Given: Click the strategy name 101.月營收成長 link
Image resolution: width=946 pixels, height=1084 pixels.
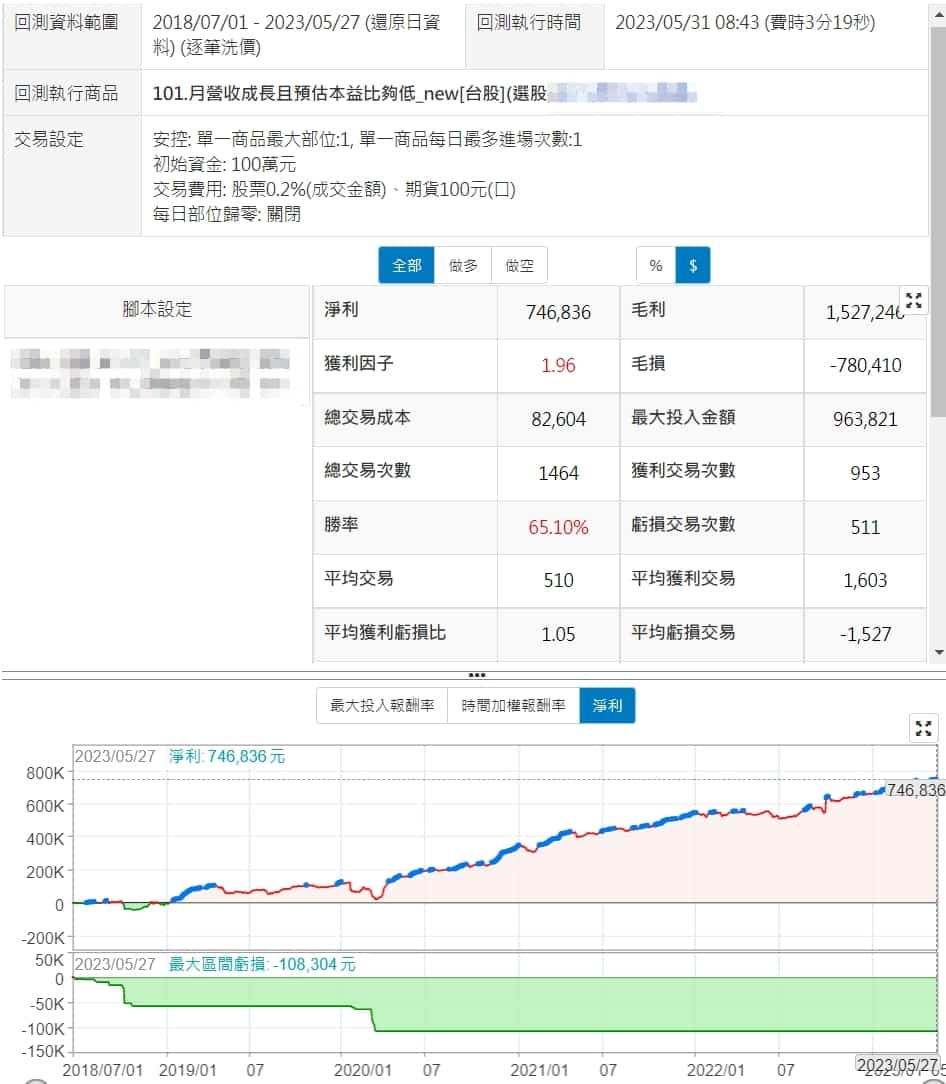Looking at the screenshot, I should pyautogui.click(x=330, y=94).
